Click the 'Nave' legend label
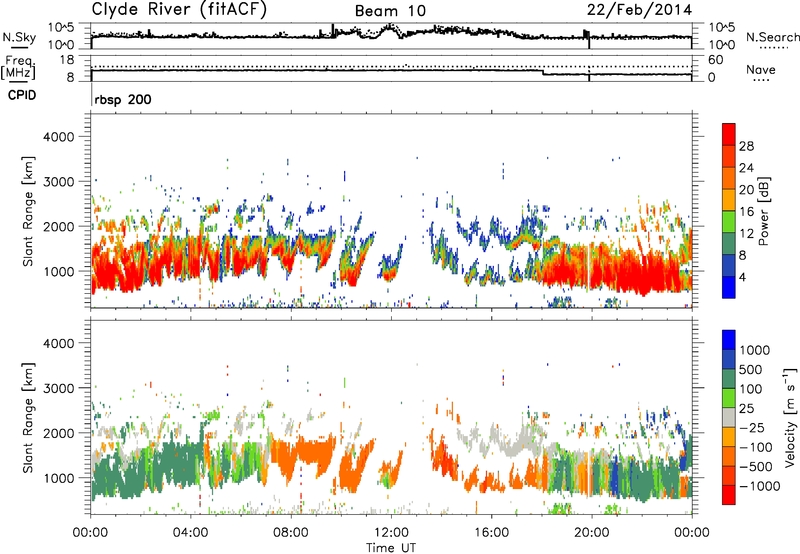Image resolution: width=800 pixels, height=554 pixels. 761,69
